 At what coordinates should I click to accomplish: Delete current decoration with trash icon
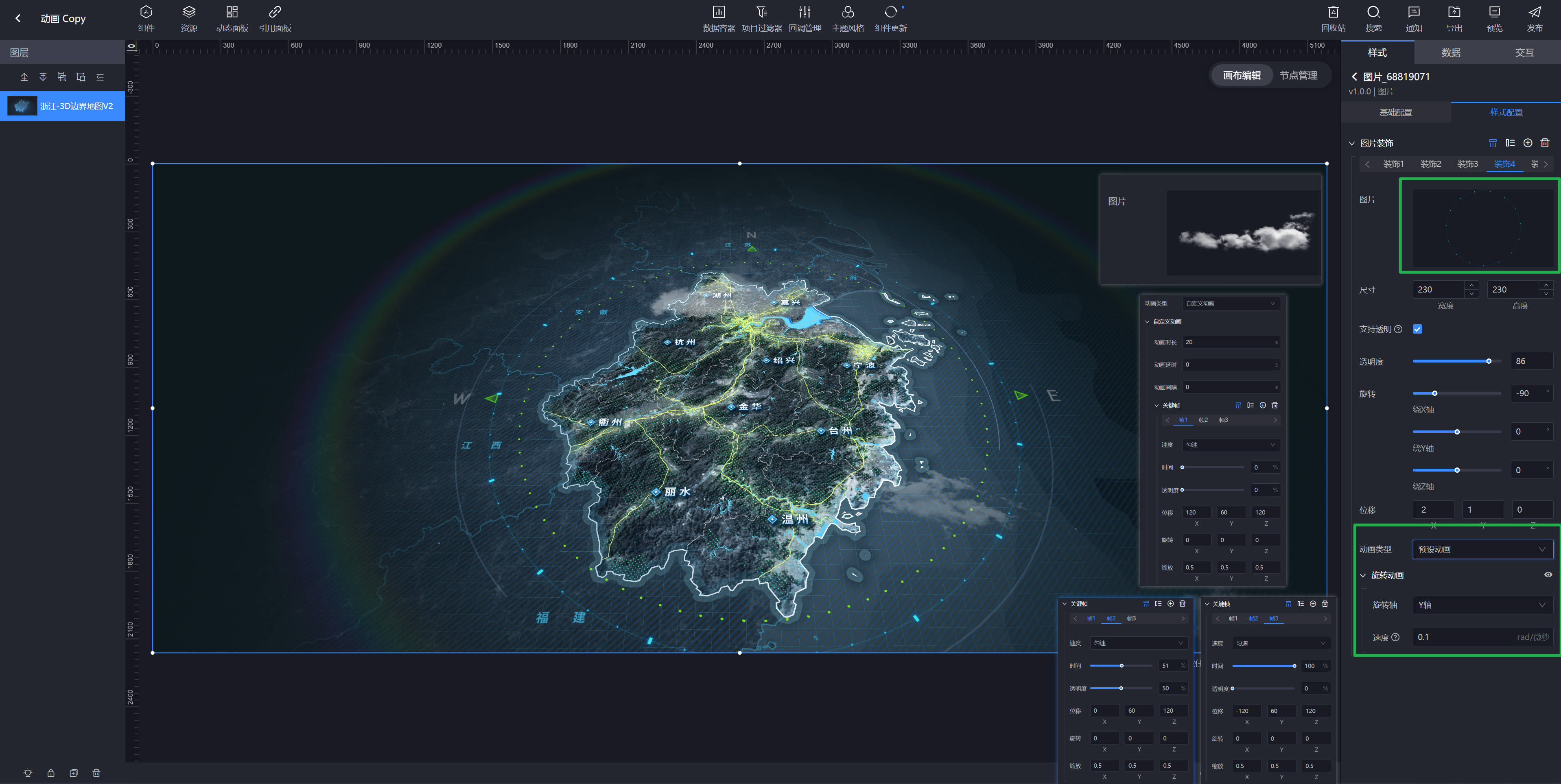1545,143
